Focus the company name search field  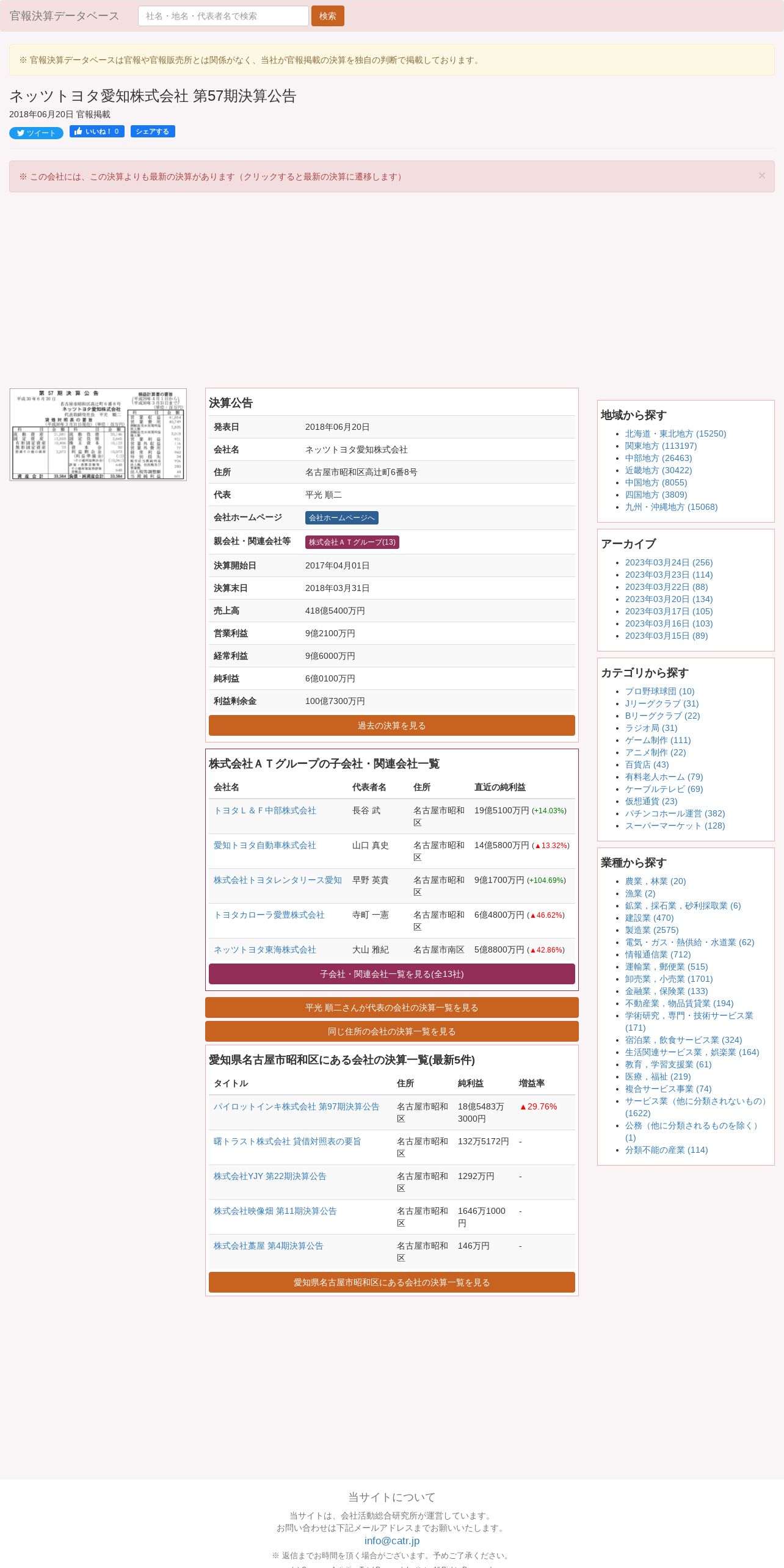(223, 16)
